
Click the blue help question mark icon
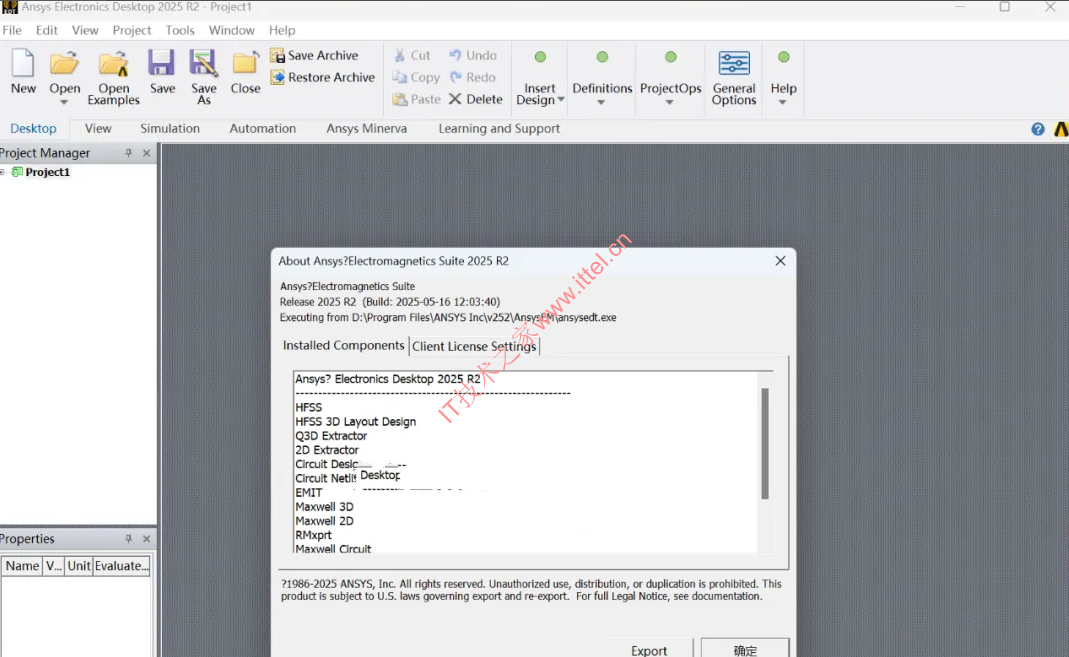click(x=1038, y=129)
